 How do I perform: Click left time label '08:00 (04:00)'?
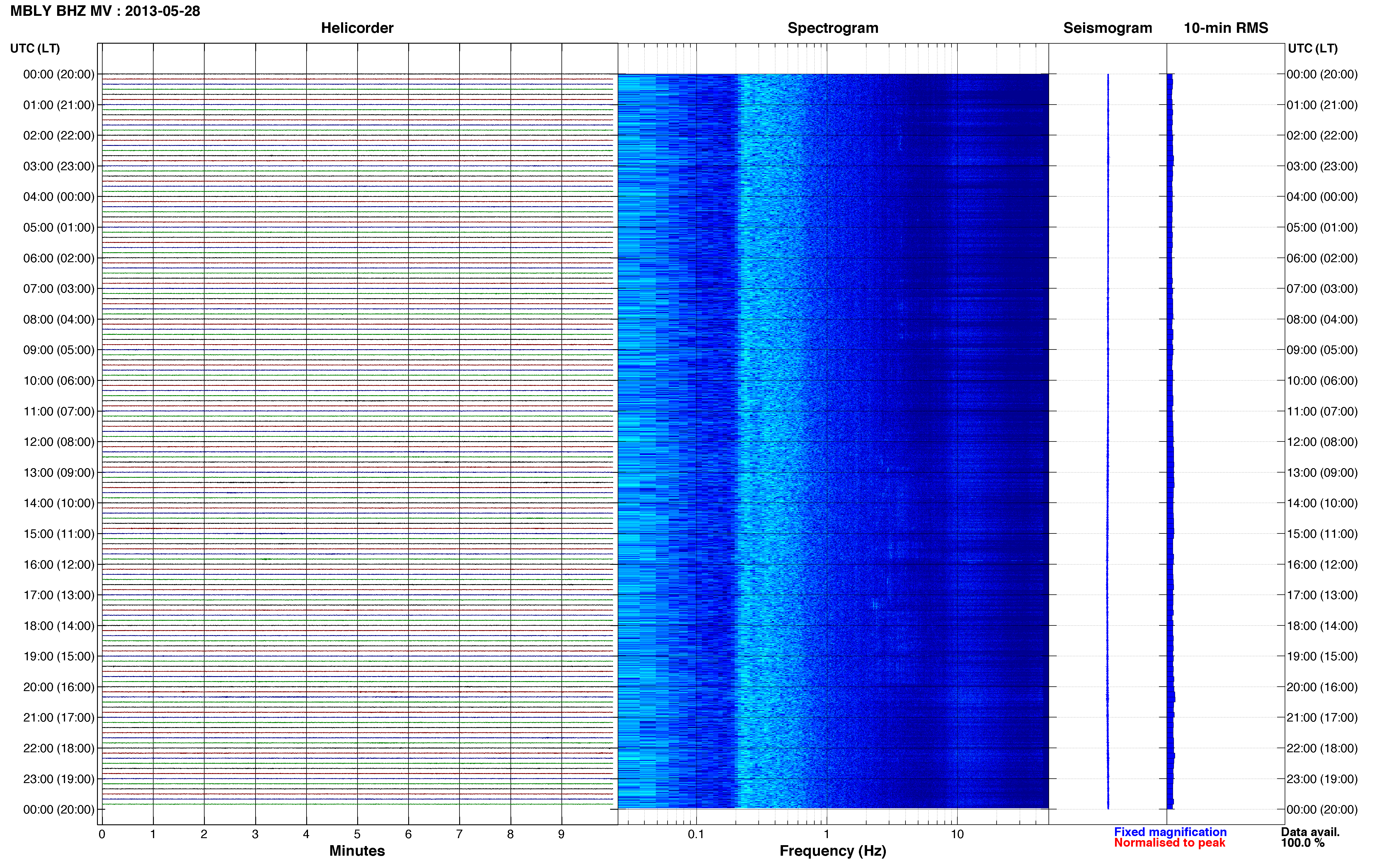[59, 319]
